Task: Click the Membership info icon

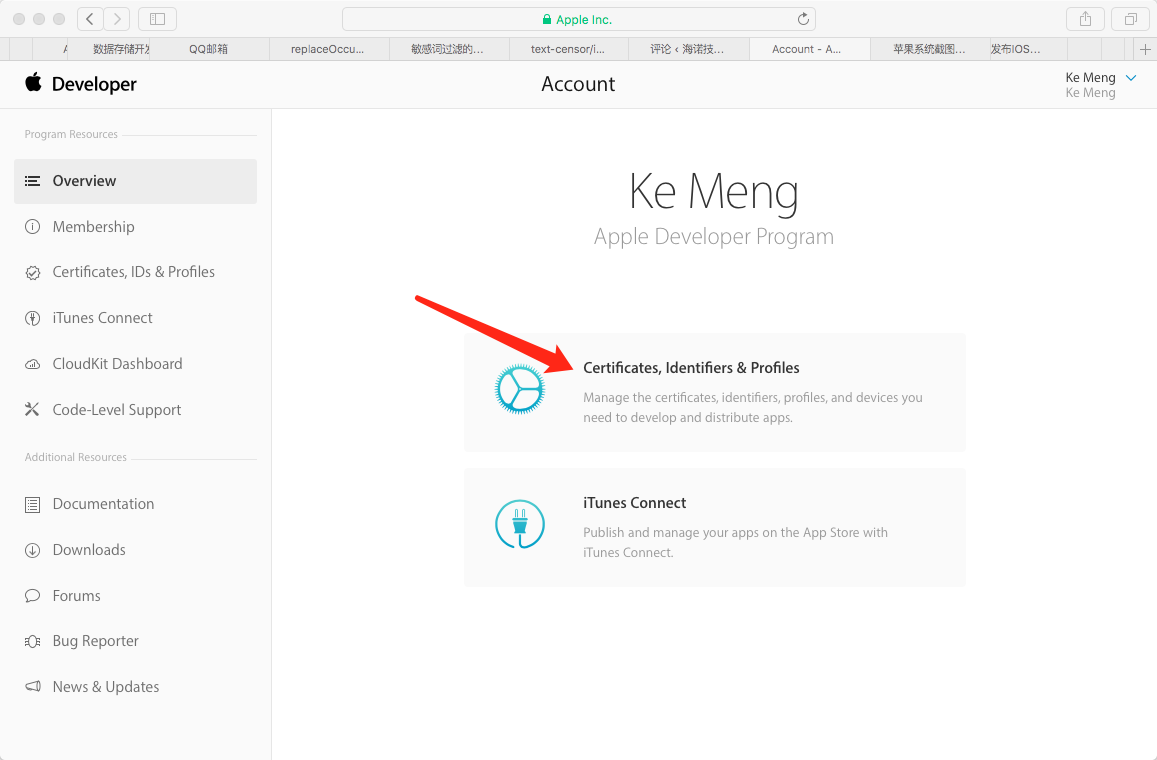Action: pos(32,227)
